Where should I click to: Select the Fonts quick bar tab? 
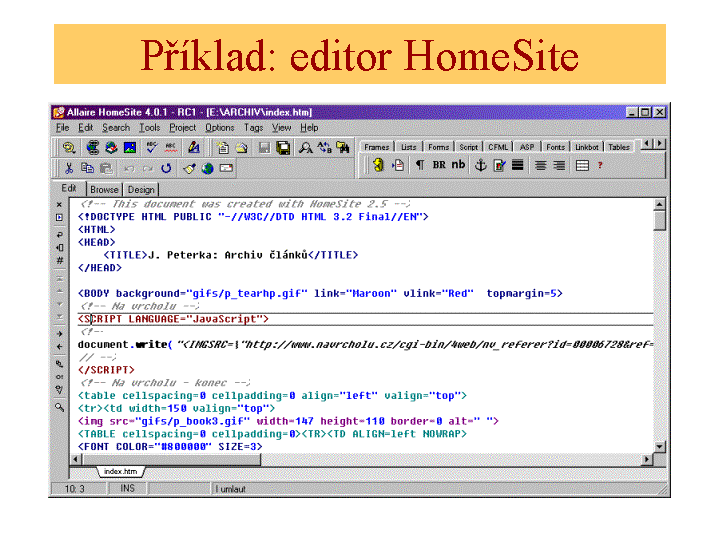coord(555,147)
